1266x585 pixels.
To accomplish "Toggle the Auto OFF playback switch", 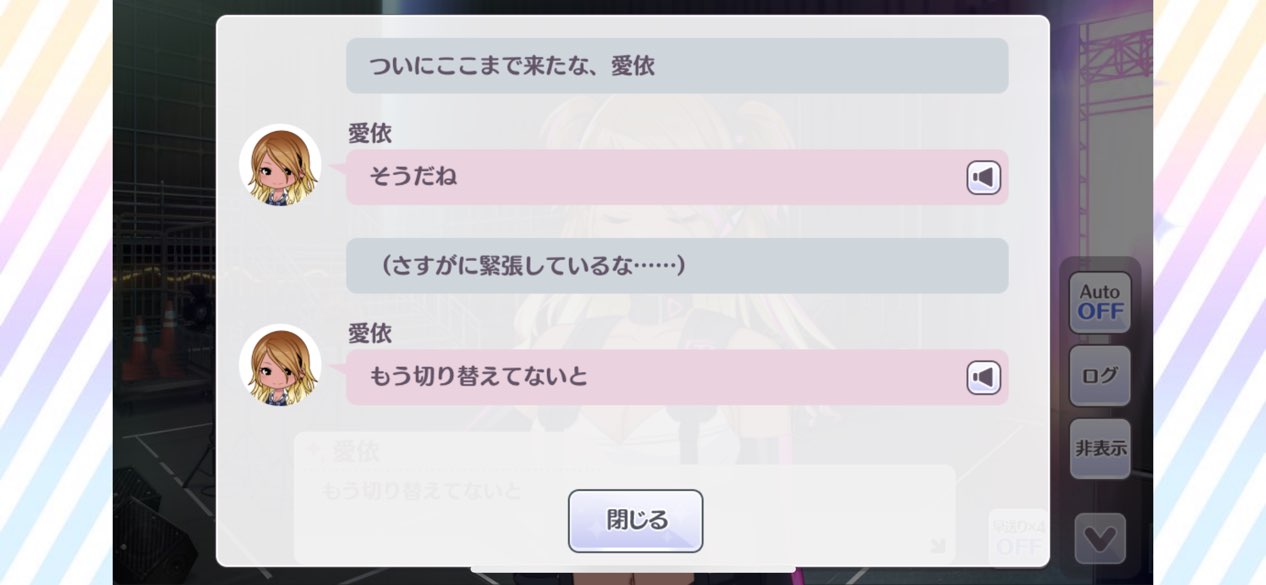I will pyautogui.click(x=1100, y=302).
